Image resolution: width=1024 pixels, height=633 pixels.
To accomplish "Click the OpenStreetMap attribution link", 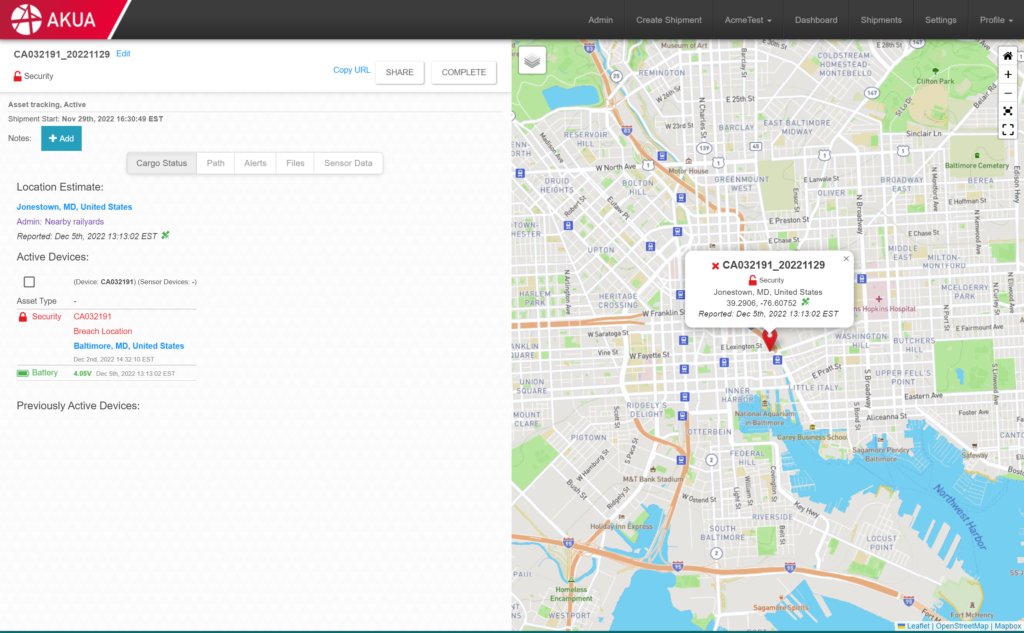I will click(962, 626).
